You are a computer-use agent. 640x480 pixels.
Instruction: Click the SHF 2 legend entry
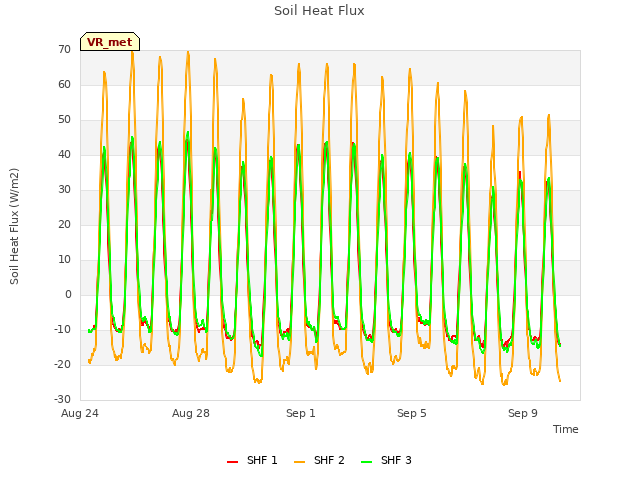[319, 460]
